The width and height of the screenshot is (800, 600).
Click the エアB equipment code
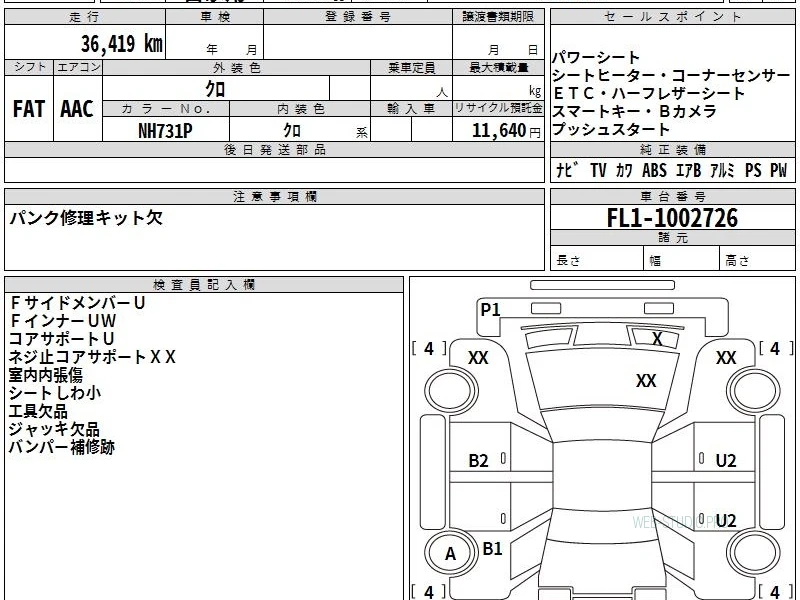point(688,170)
